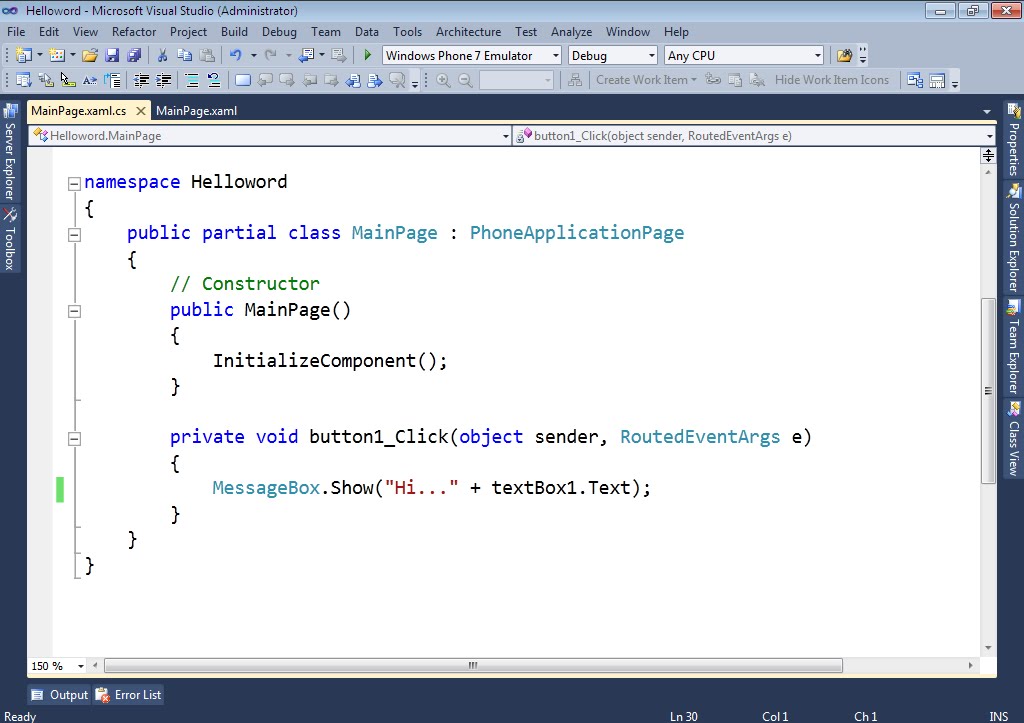Viewport: 1024px width, 723px height.
Task: Click the Redo arrow icon
Action: (x=270, y=56)
